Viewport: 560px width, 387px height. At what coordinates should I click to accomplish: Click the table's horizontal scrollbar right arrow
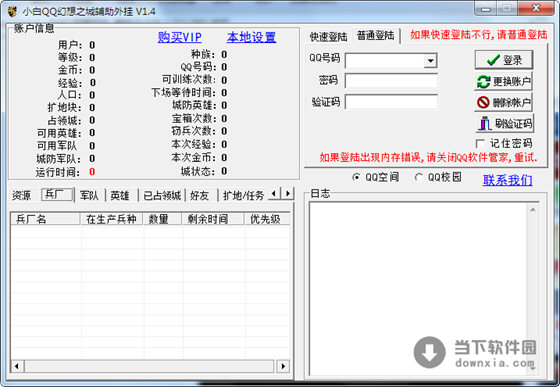coord(283,366)
